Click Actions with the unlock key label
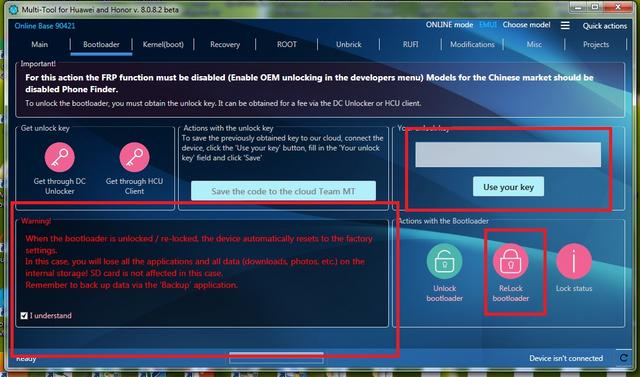This screenshot has height=377, width=640. [228, 128]
